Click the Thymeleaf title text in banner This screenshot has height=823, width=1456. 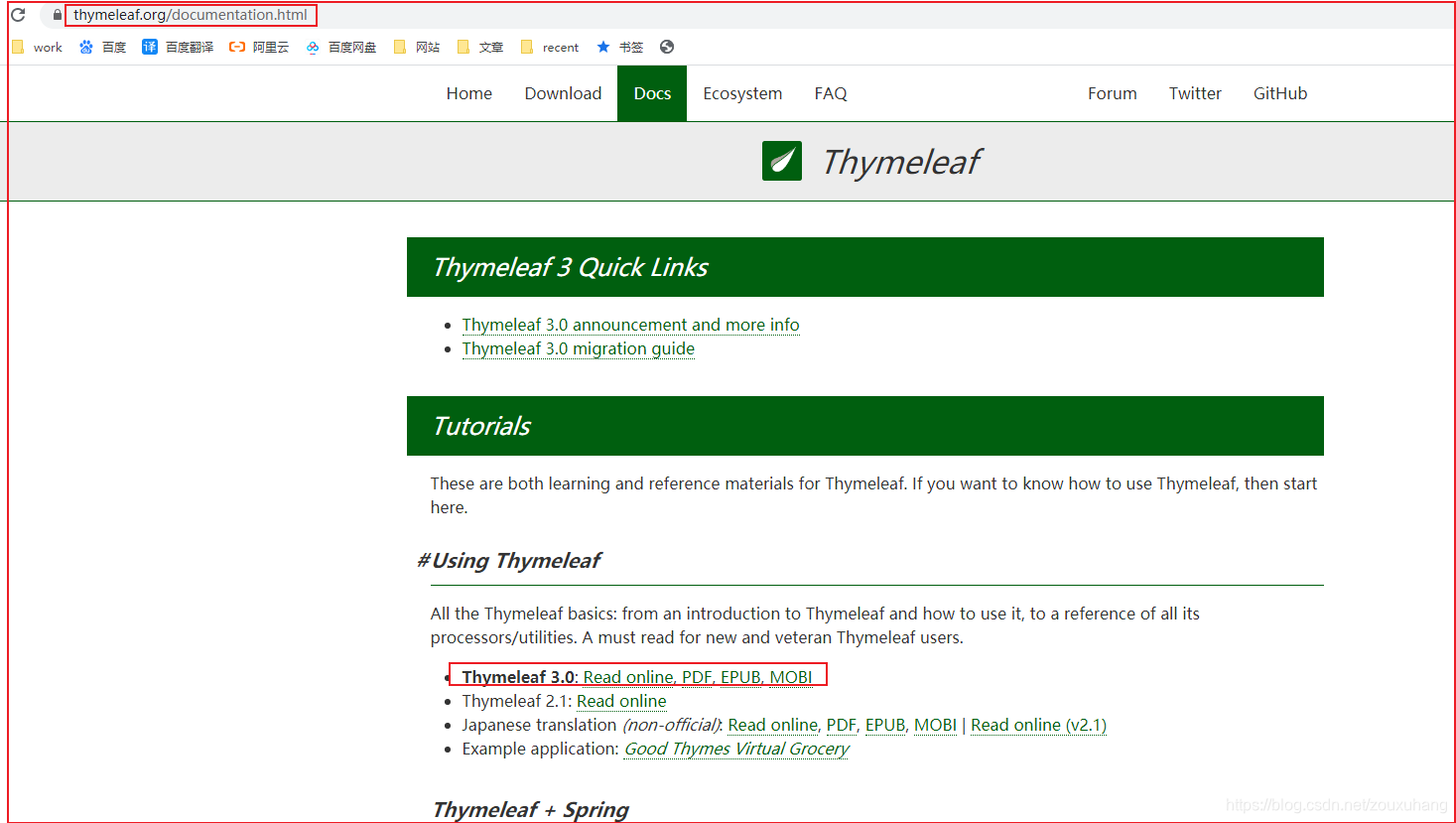click(x=901, y=162)
